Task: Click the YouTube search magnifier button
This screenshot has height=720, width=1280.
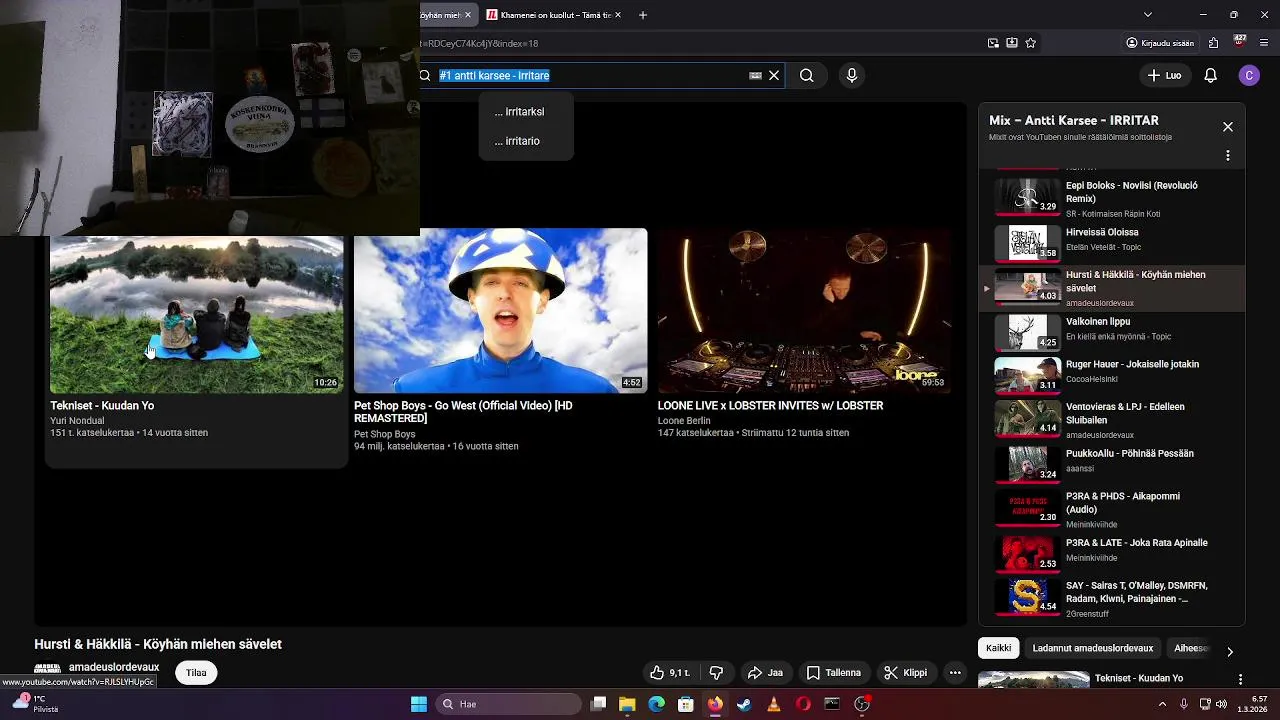Action: 806,75
